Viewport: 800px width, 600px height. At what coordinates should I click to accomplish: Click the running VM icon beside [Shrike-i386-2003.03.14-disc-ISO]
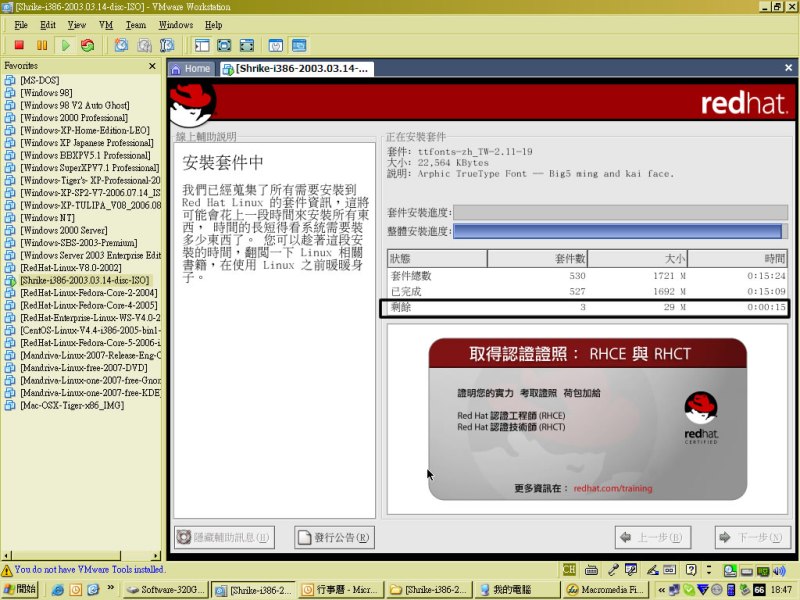pyautogui.click(x=10, y=280)
